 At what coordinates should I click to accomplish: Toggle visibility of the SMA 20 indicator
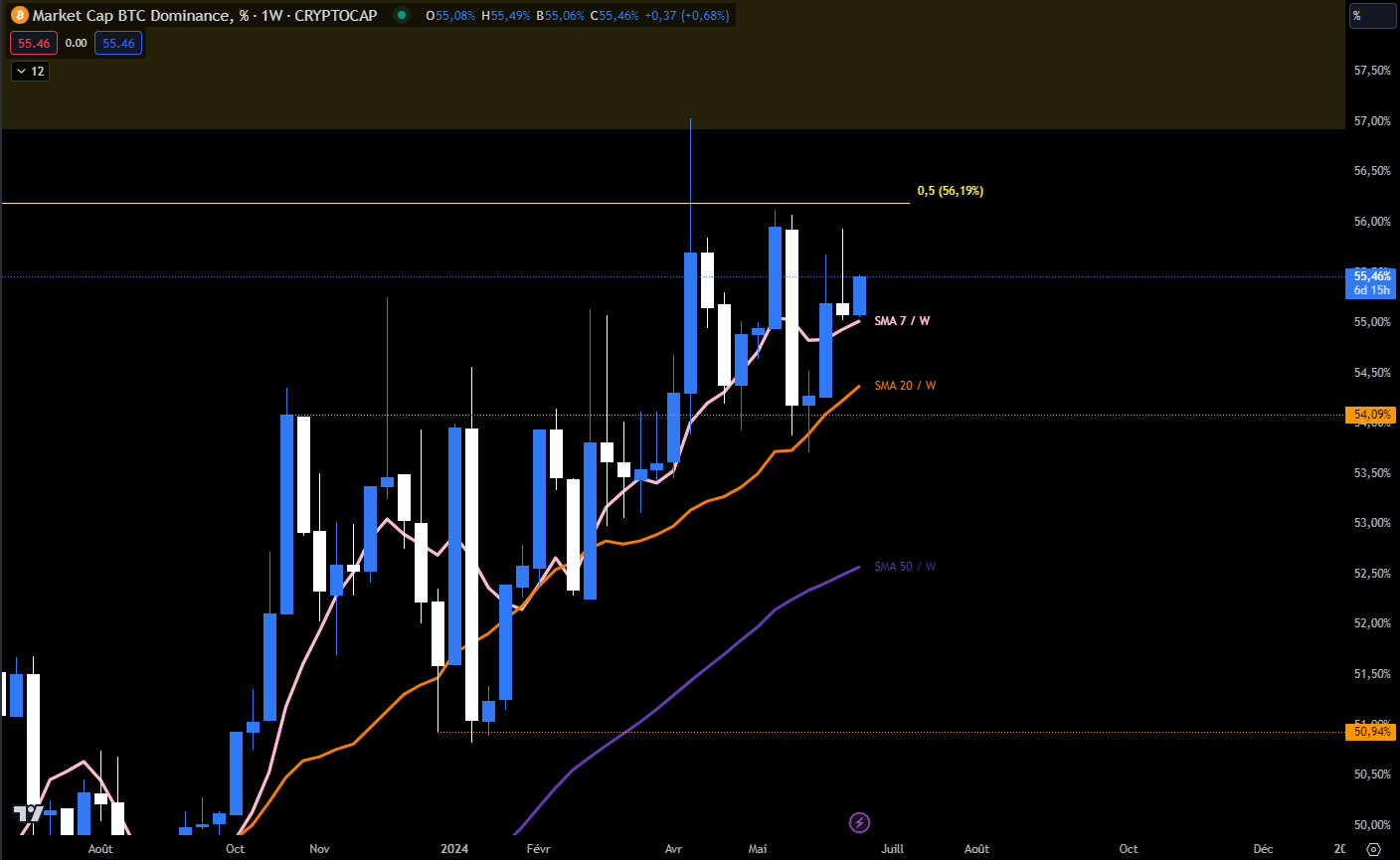pyautogui.click(x=904, y=386)
